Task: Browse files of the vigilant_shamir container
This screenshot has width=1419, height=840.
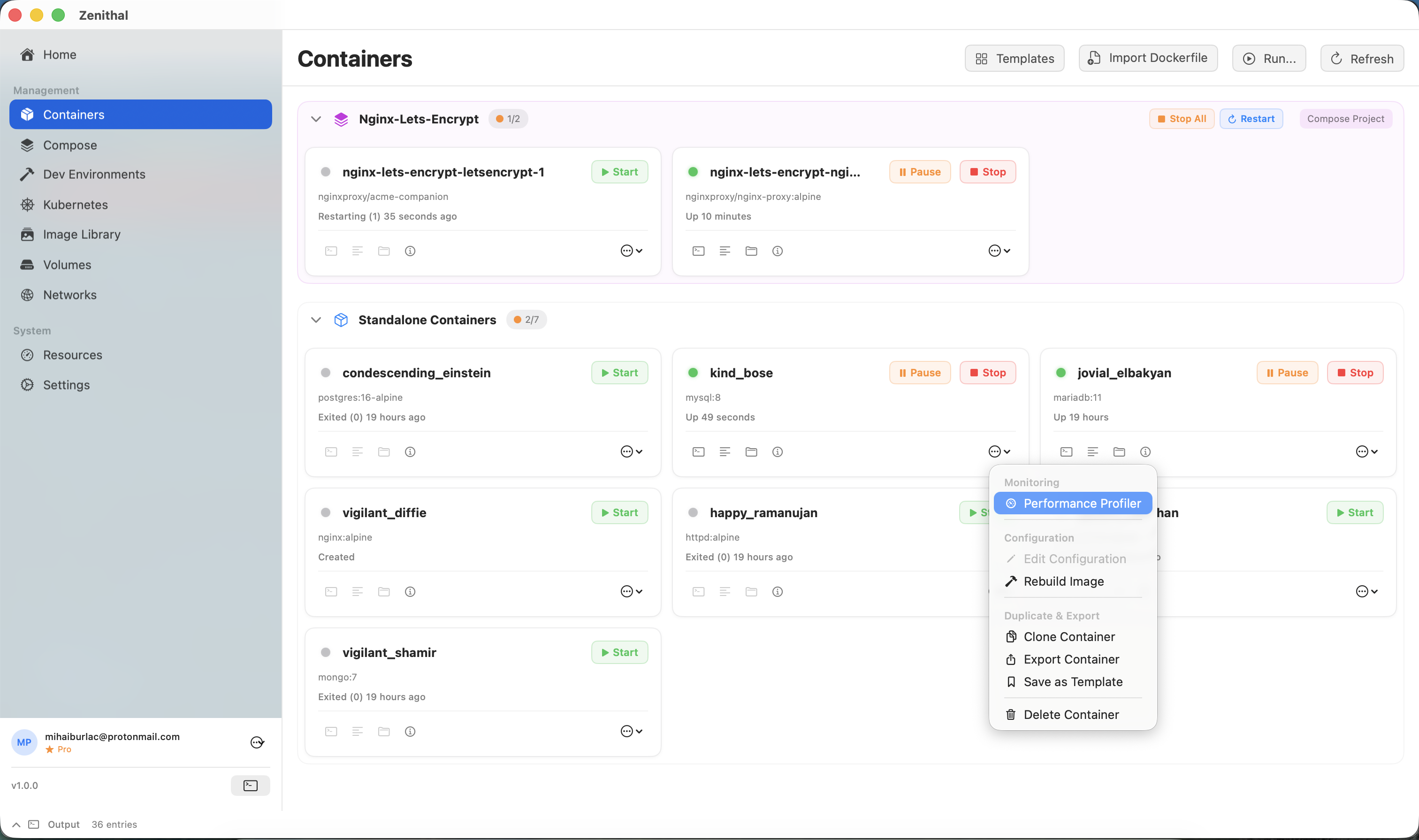Action: (384, 731)
